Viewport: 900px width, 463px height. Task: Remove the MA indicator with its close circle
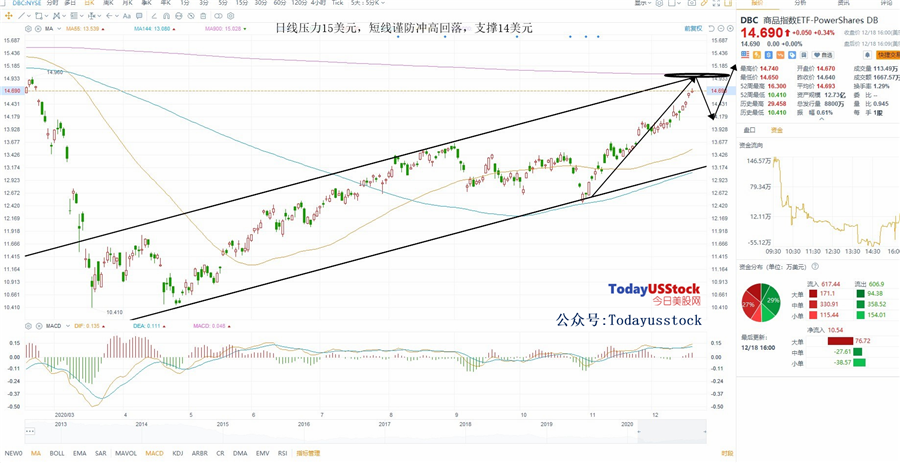38,29
